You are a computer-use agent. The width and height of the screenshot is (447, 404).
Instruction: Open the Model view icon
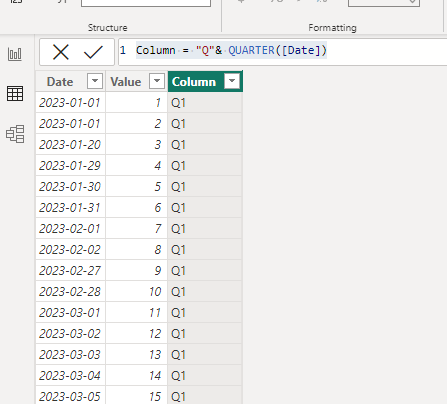(15, 134)
